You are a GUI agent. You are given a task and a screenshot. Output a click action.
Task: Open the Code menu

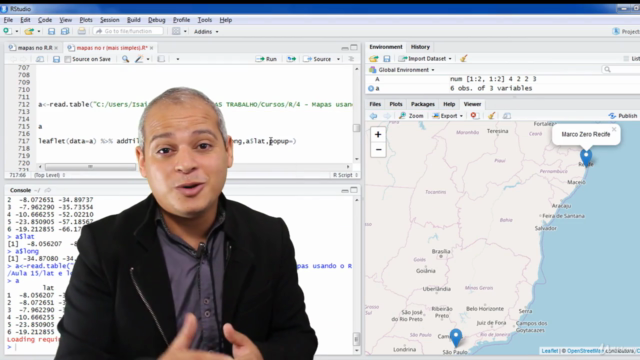(45, 20)
